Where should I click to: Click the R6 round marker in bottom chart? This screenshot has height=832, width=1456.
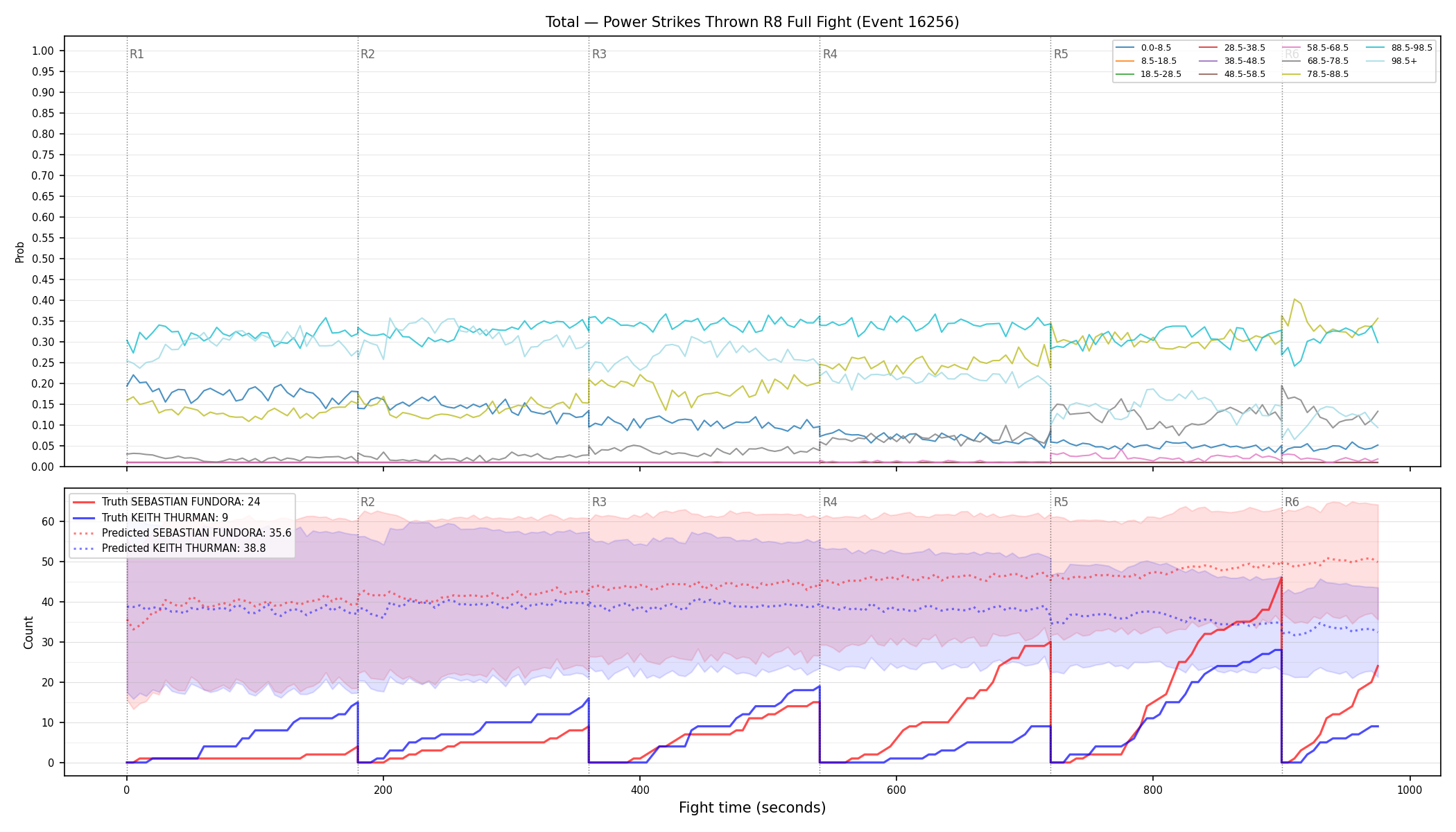1292,502
